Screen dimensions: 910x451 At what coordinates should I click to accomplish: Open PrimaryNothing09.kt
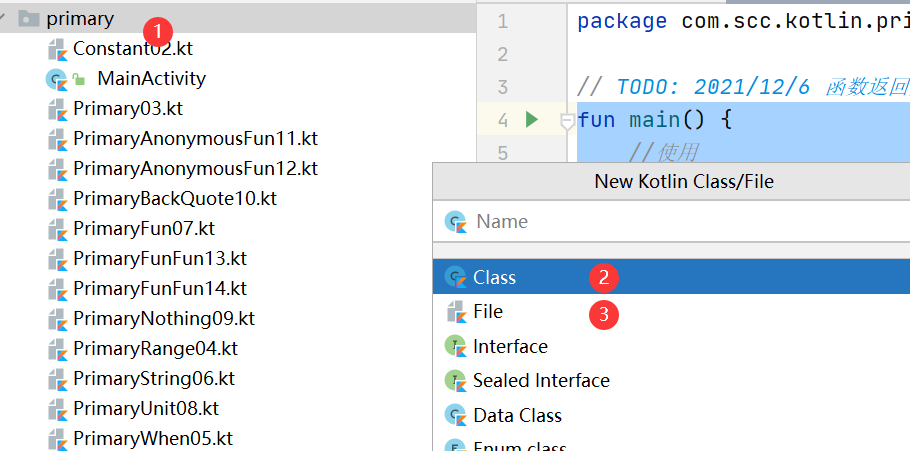164,319
